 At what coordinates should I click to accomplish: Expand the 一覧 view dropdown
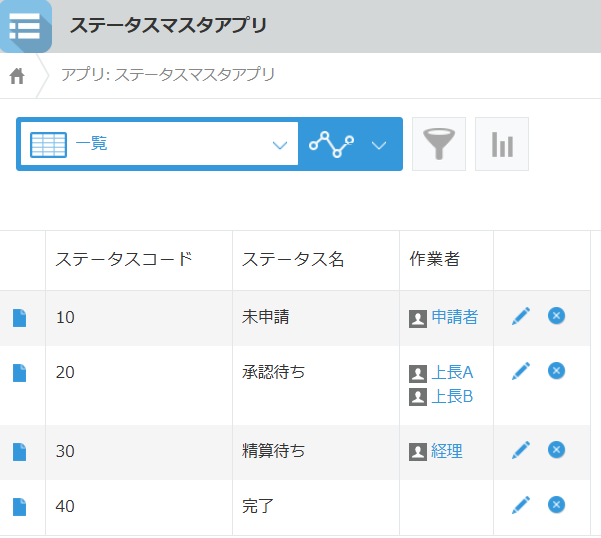279,145
